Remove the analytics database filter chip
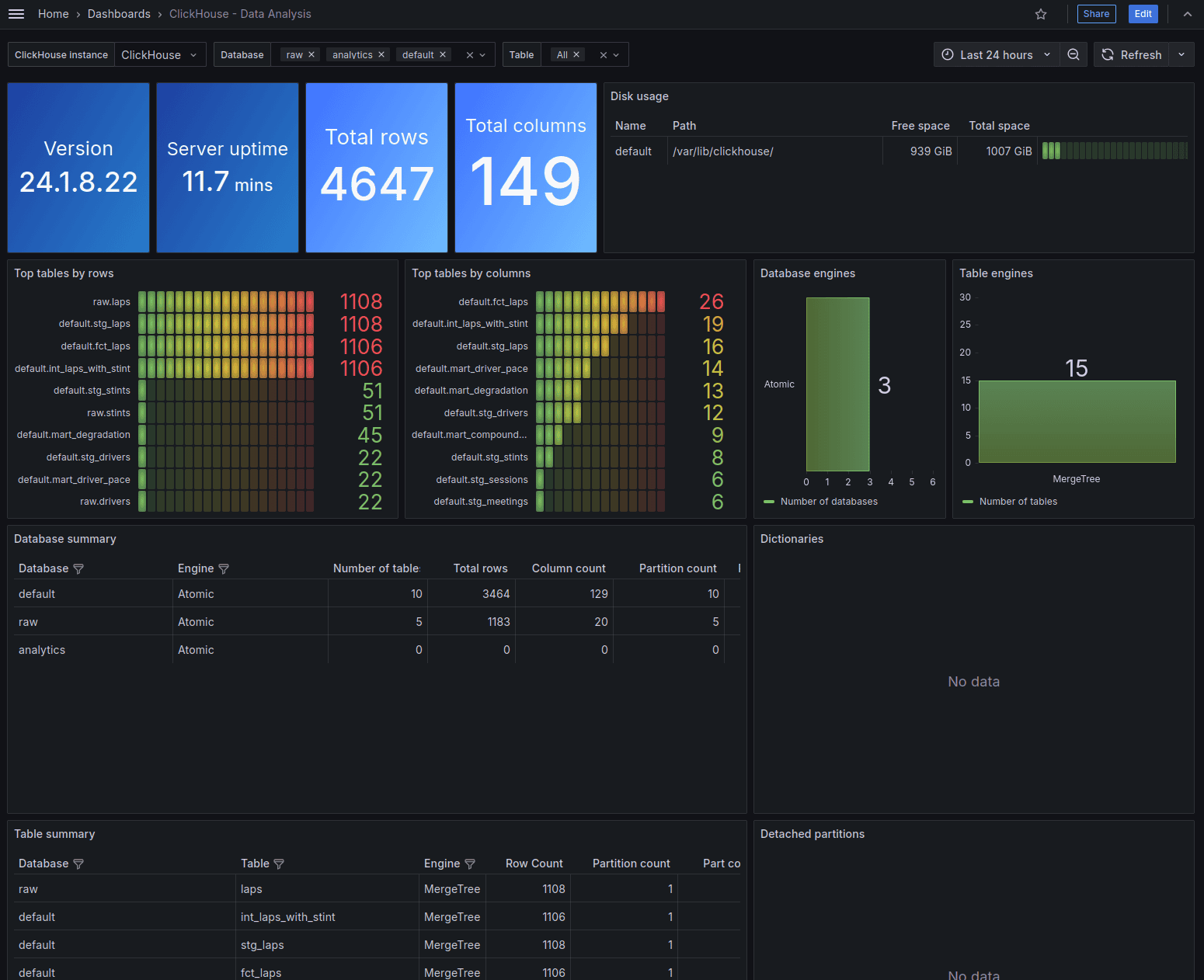Screen dimensions: 1204x980 [381, 54]
